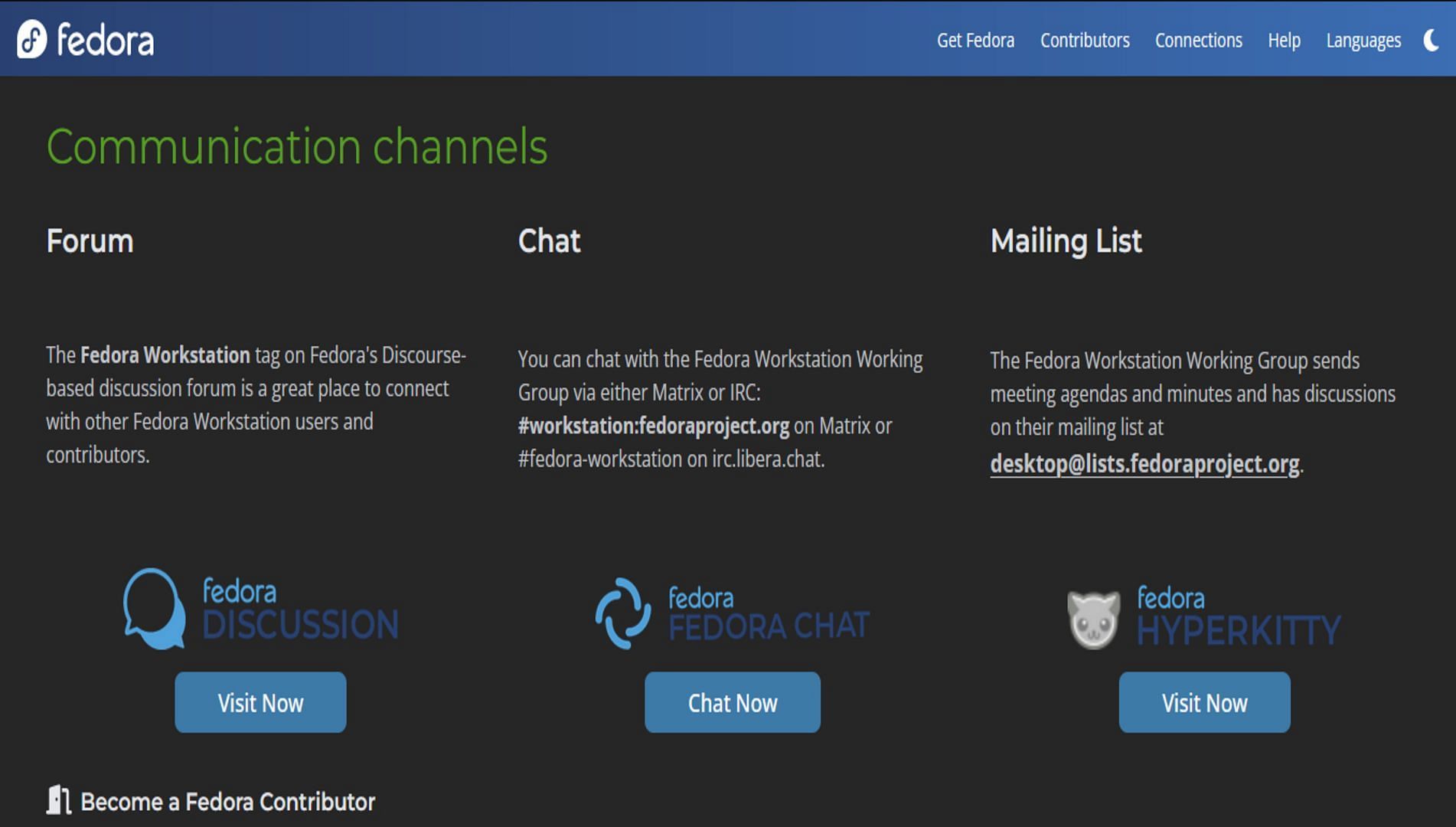Toggle dark mode moon icon
The height and width of the screenshot is (827, 1456).
pos(1432,40)
